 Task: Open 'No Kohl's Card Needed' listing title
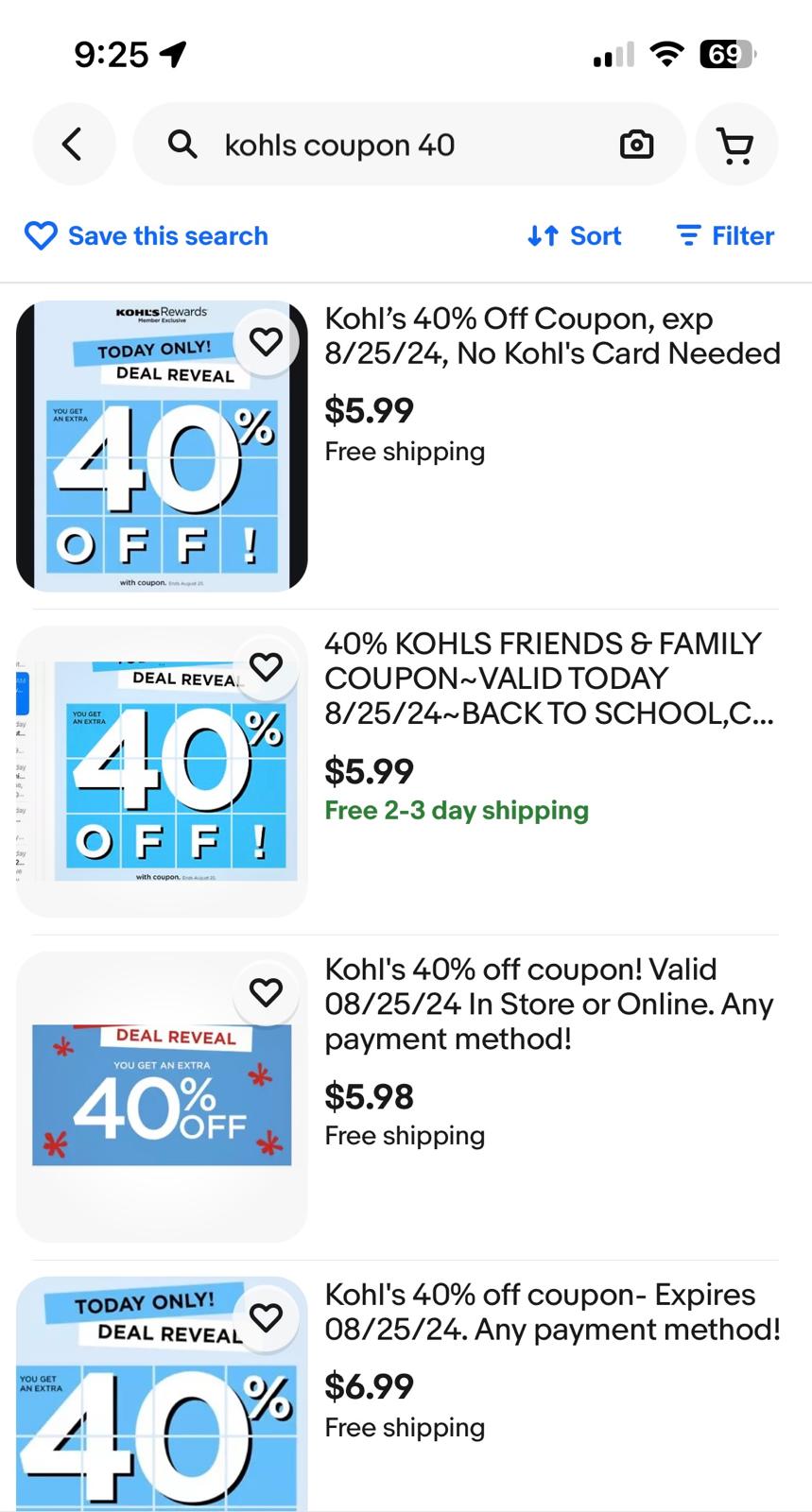coord(552,336)
